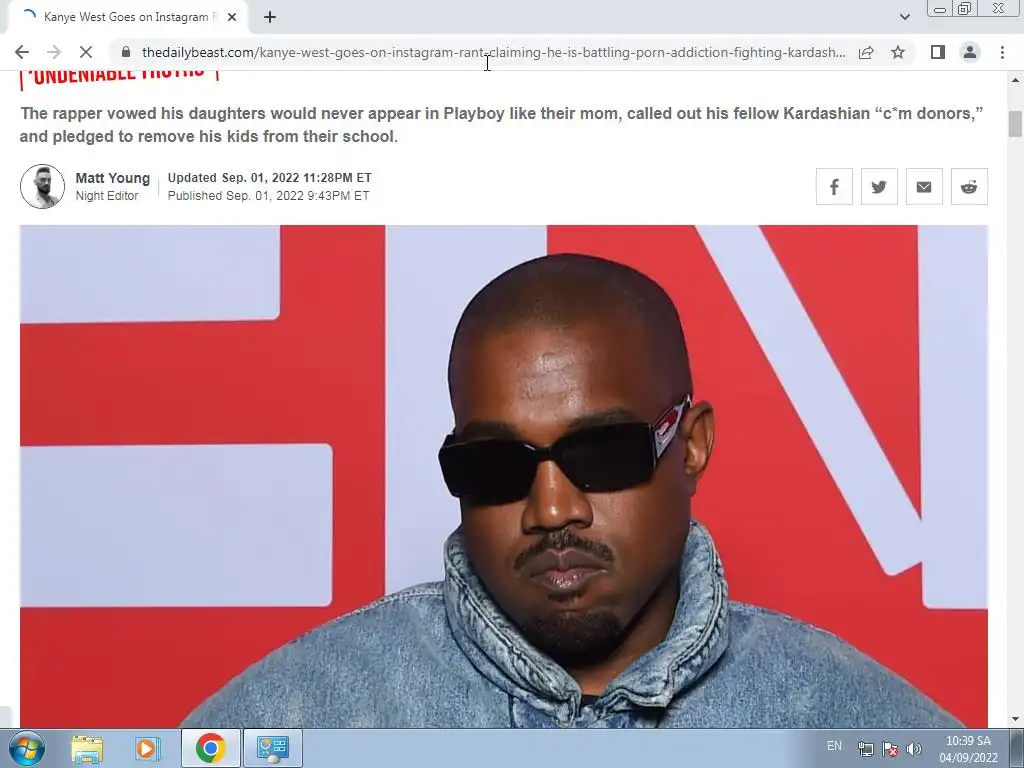Share the article on Facebook
Image resolution: width=1024 pixels, height=768 pixels.
pos(834,187)
